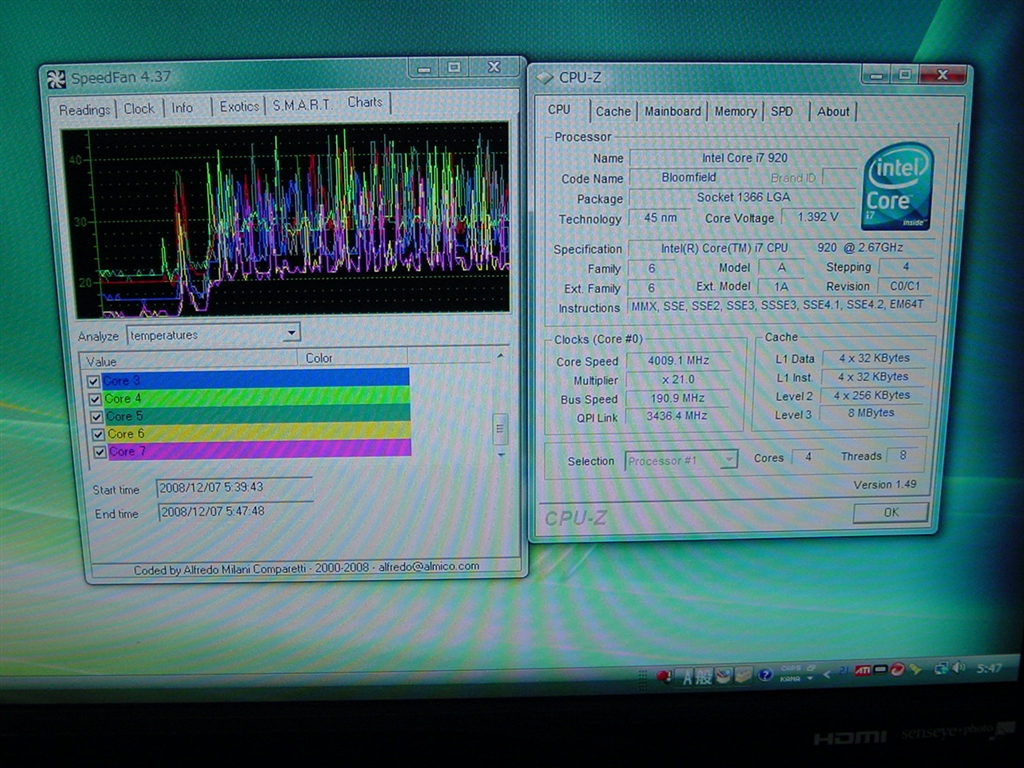
Task: Click the temperature chart area
Action: click(x=287, y=221)
